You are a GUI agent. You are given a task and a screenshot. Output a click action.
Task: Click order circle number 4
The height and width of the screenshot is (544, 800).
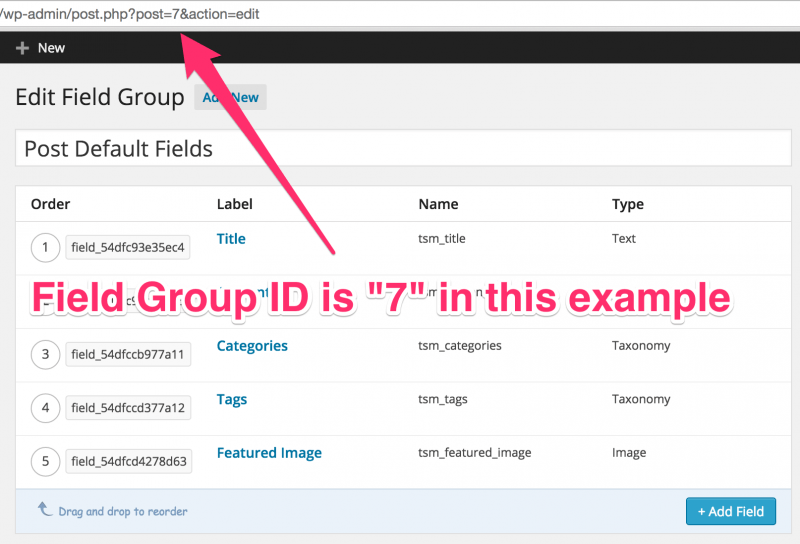coord(45,408)
